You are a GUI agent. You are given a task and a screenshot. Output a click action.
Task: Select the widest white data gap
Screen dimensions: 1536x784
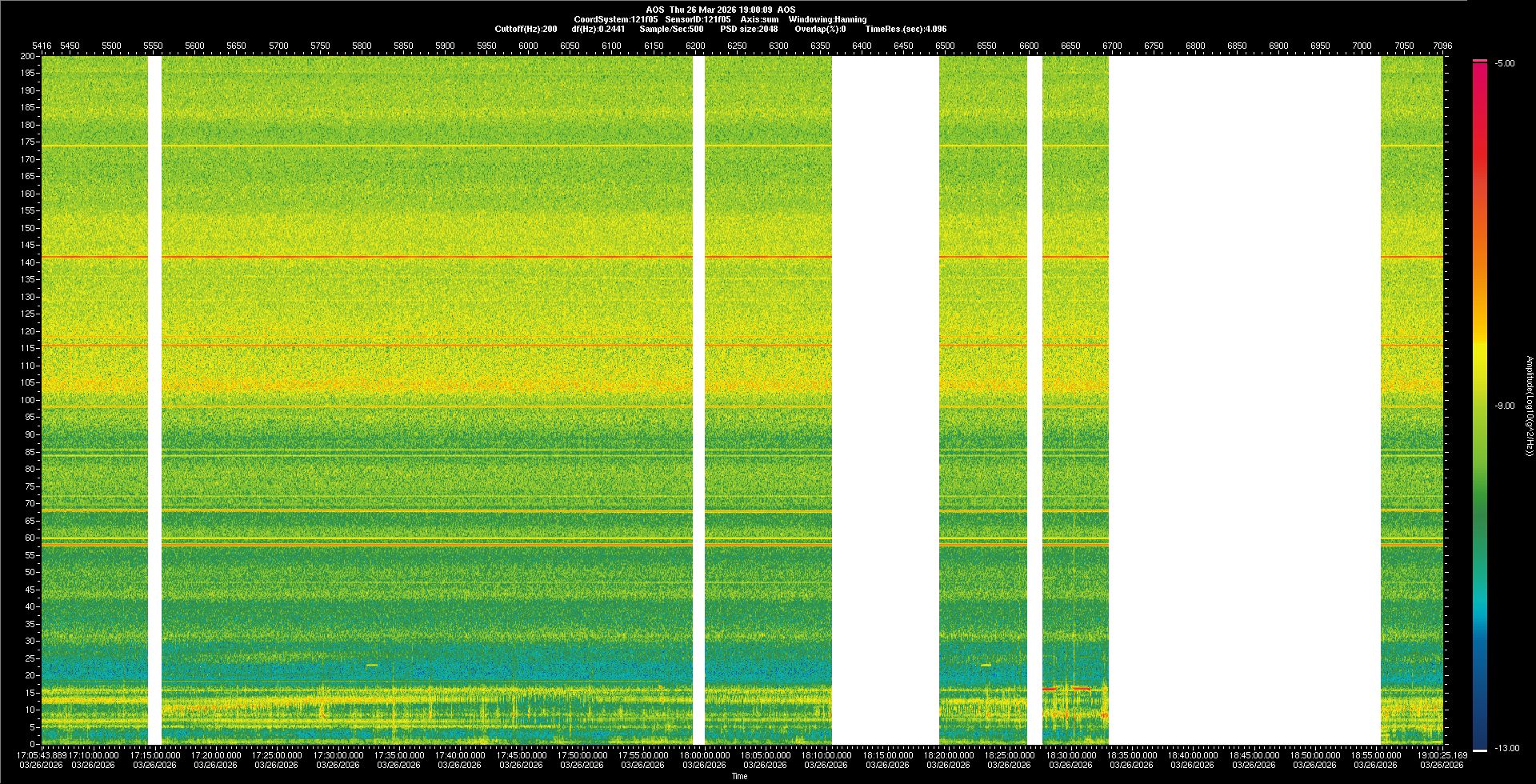point(1244,400)
